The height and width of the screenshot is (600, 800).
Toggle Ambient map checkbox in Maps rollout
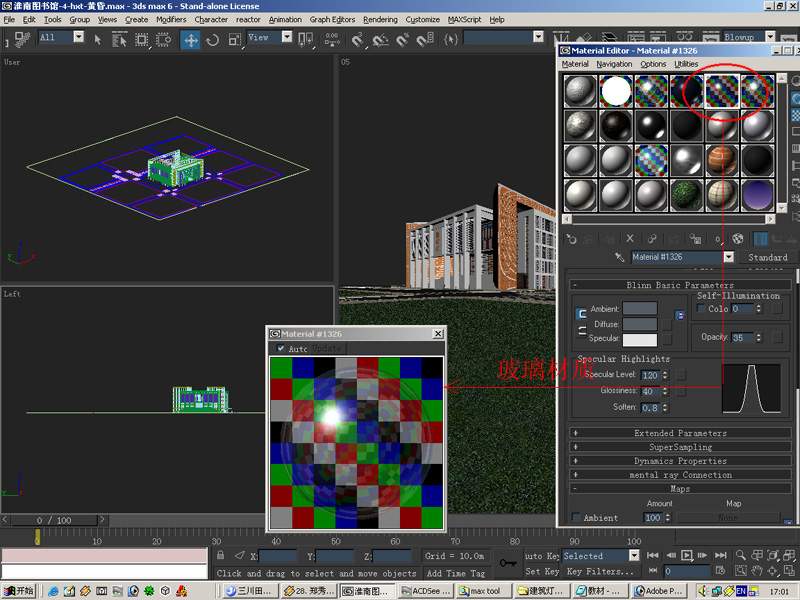pos(576,517)
